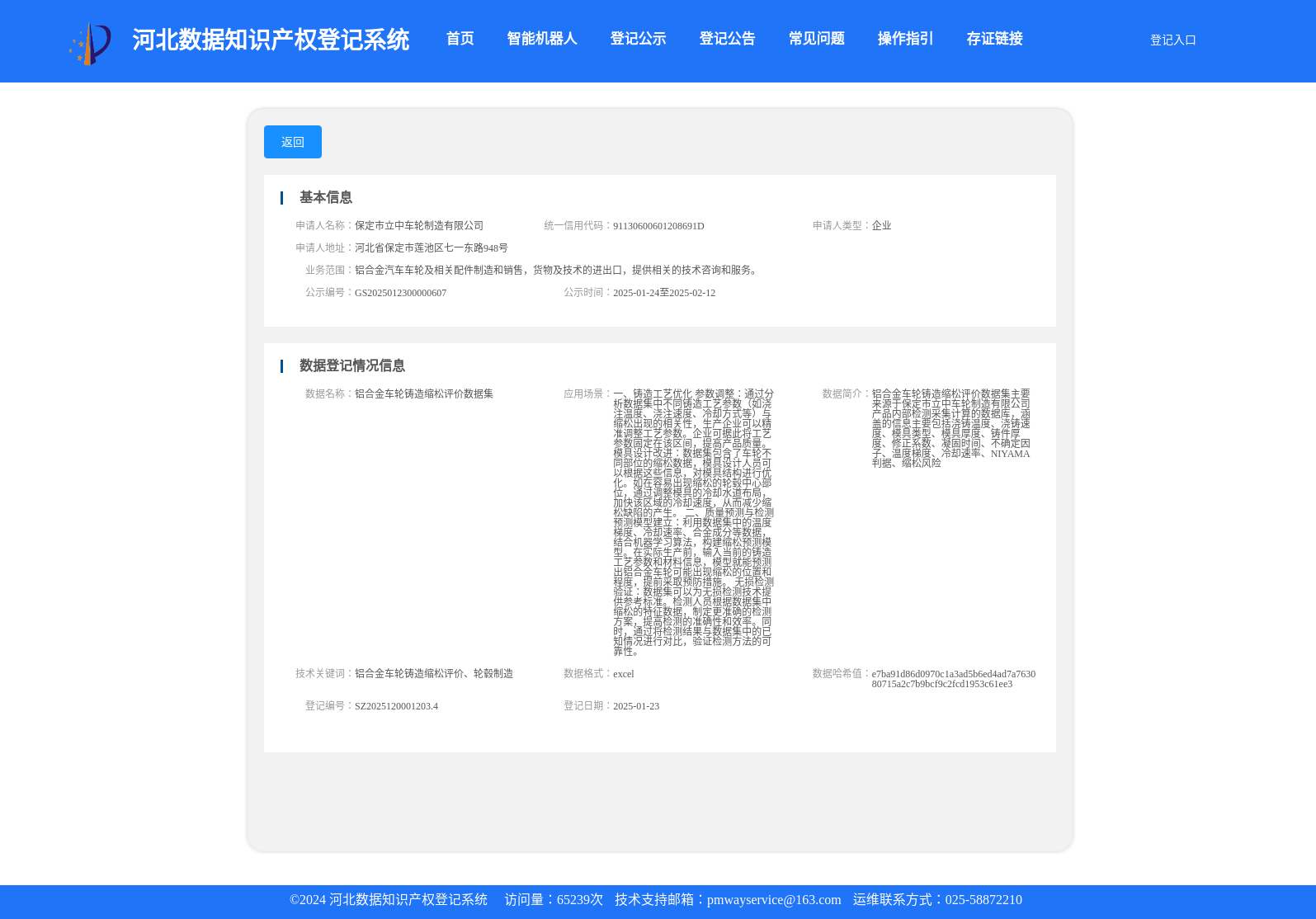Open 常见问题 page
This screenshot has width=1316, height=919.
click(x=816, y=39)
